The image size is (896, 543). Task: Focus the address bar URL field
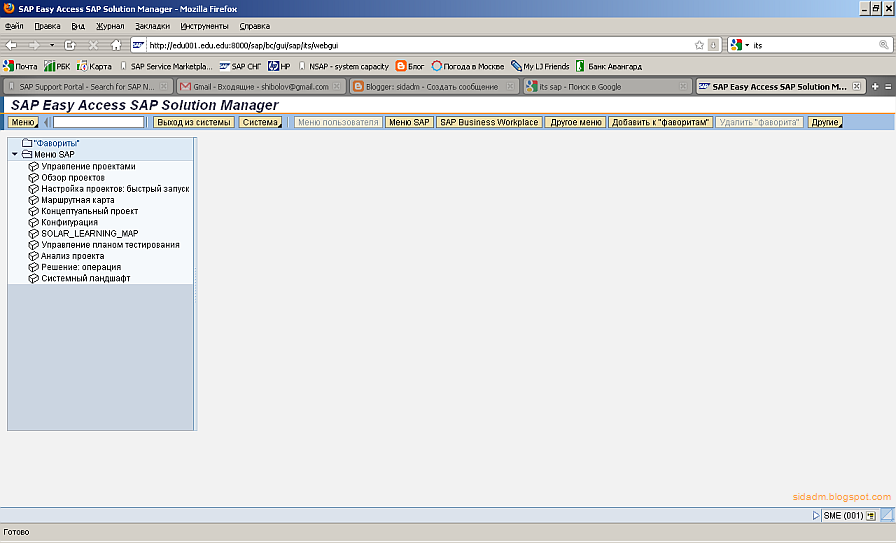(x=420, y=45)
